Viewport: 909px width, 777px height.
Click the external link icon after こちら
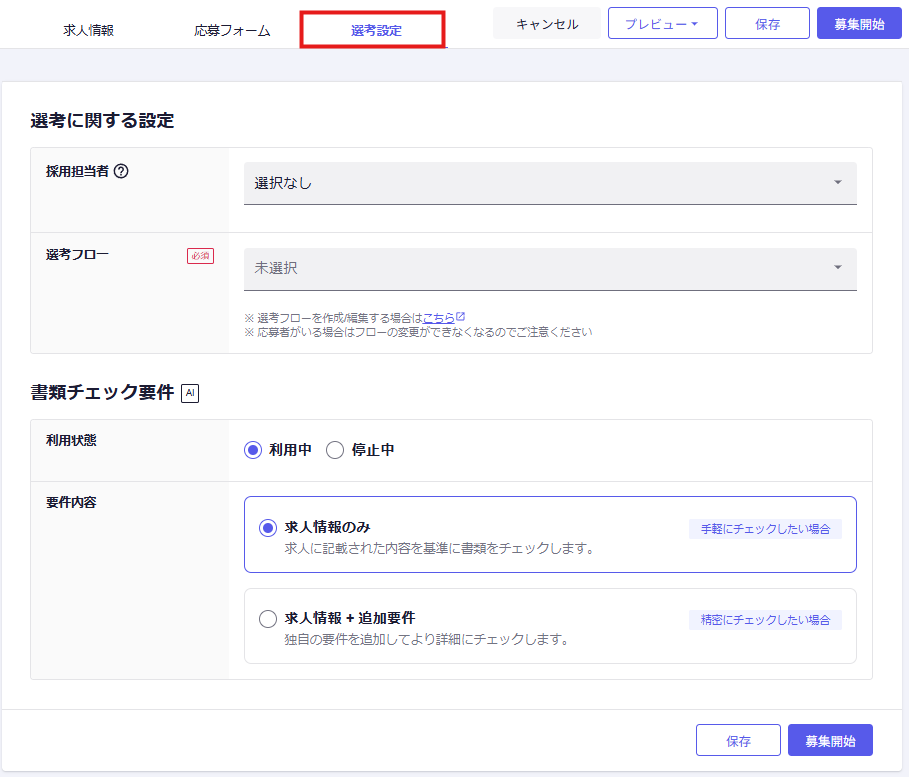[461, 317]
